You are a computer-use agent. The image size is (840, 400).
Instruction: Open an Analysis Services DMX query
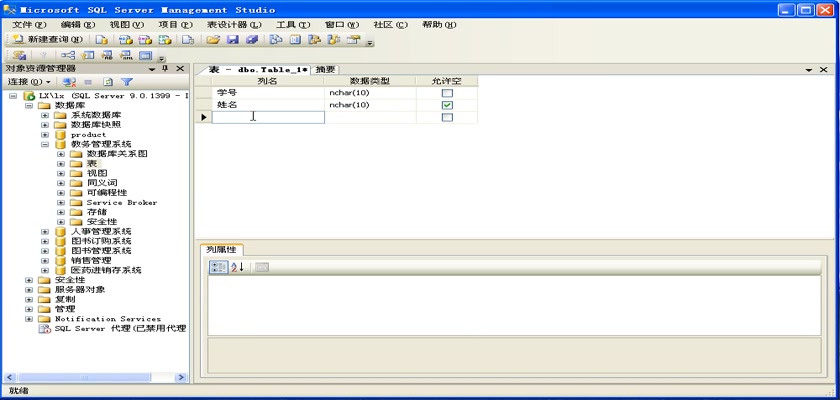coord(145,40)
